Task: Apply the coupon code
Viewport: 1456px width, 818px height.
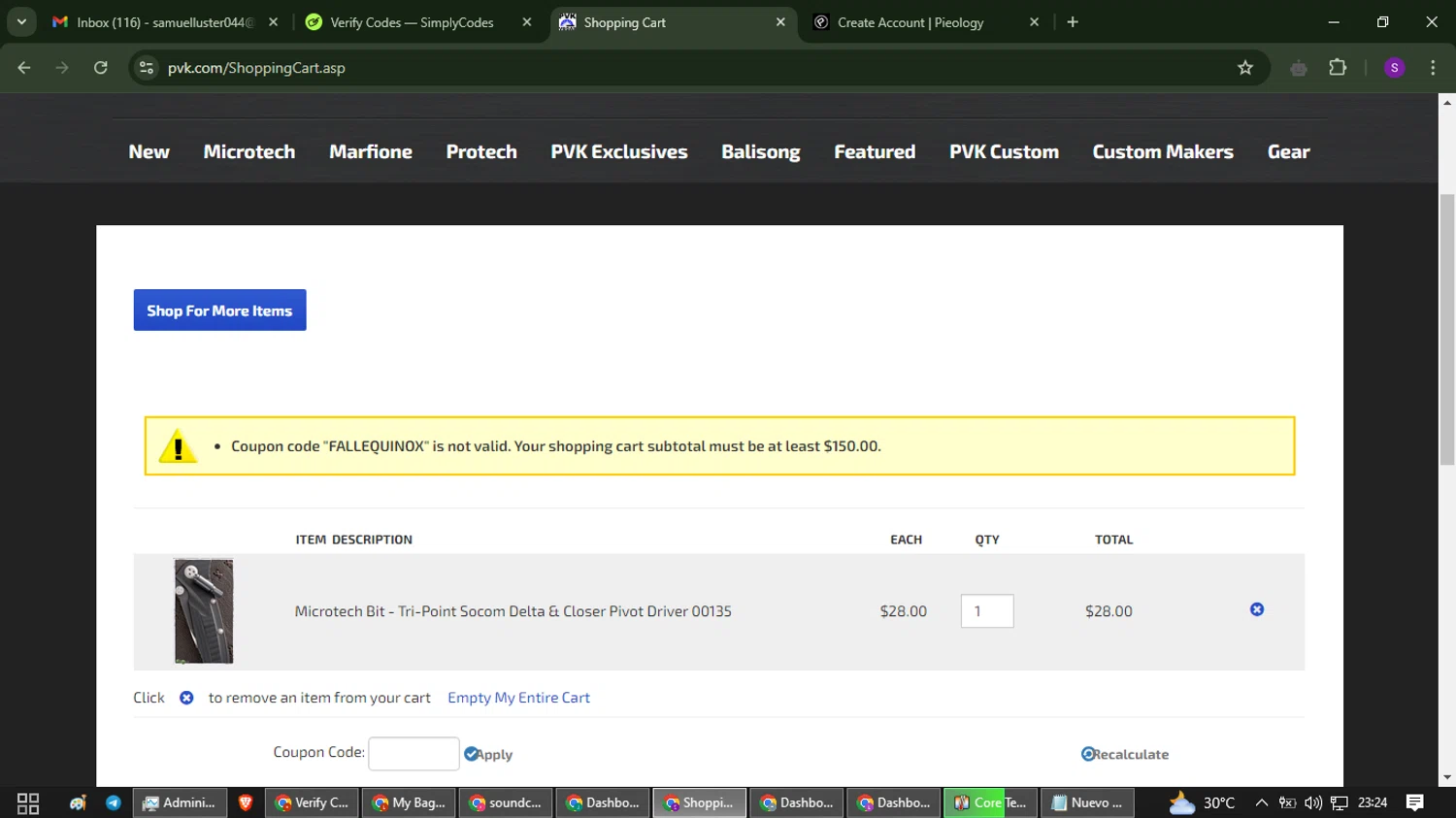Action: (488, 754)
